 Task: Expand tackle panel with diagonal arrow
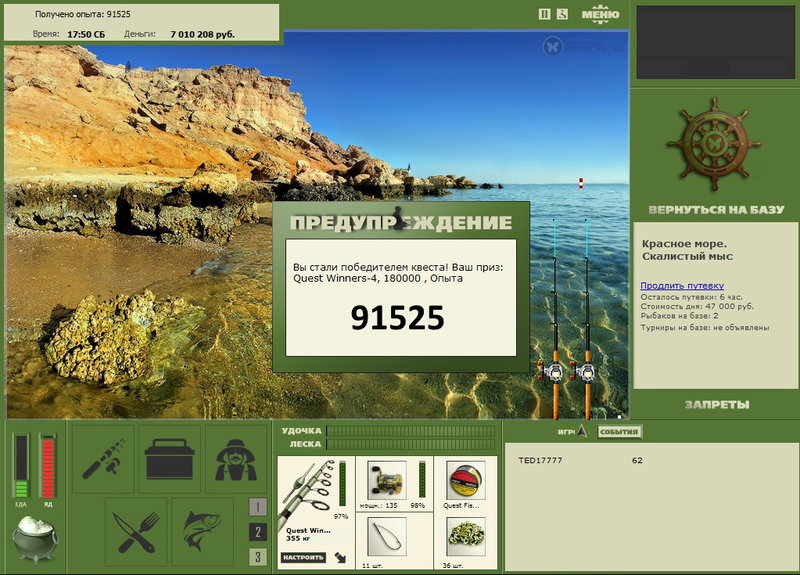(x=341, y=557)
